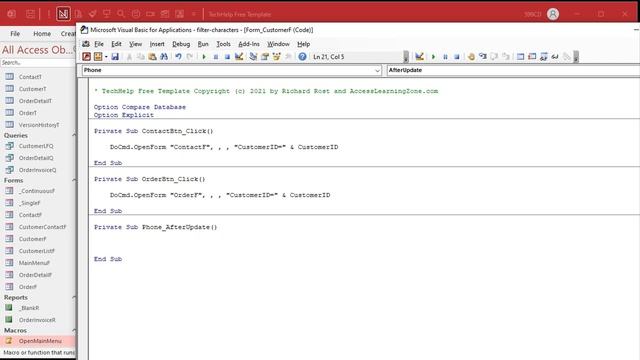This screenshot has width=640, height=360.
Task: Open the Insert menu
Action: pos(157,44)
